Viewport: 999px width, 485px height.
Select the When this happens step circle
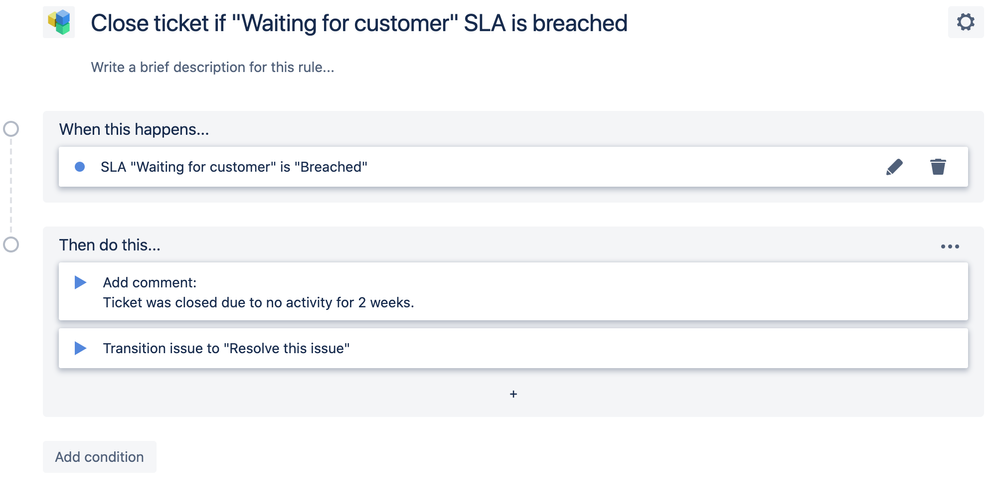11,129
